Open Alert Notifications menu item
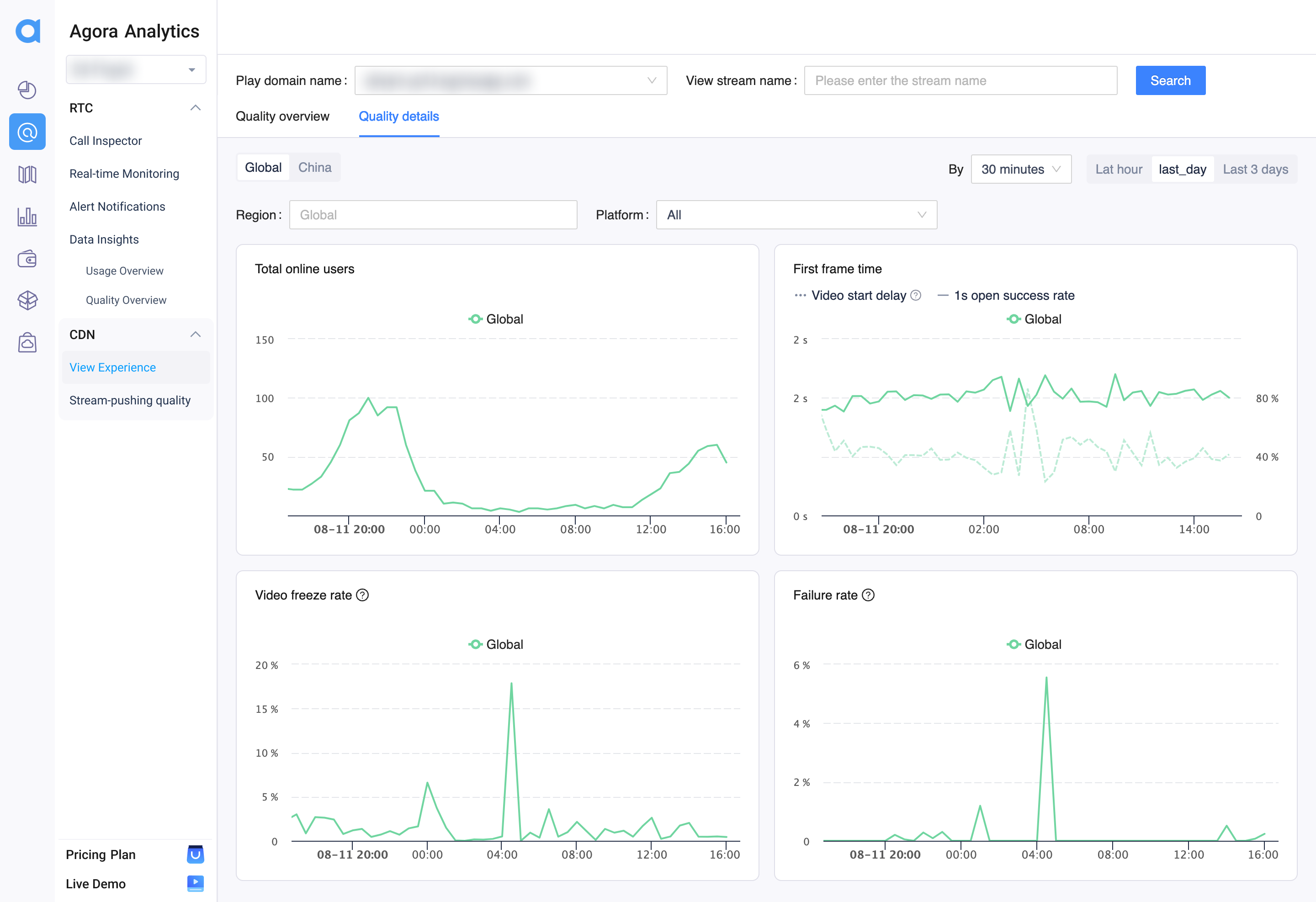This screenshot has width=1316, height=902. click(117, 206)
